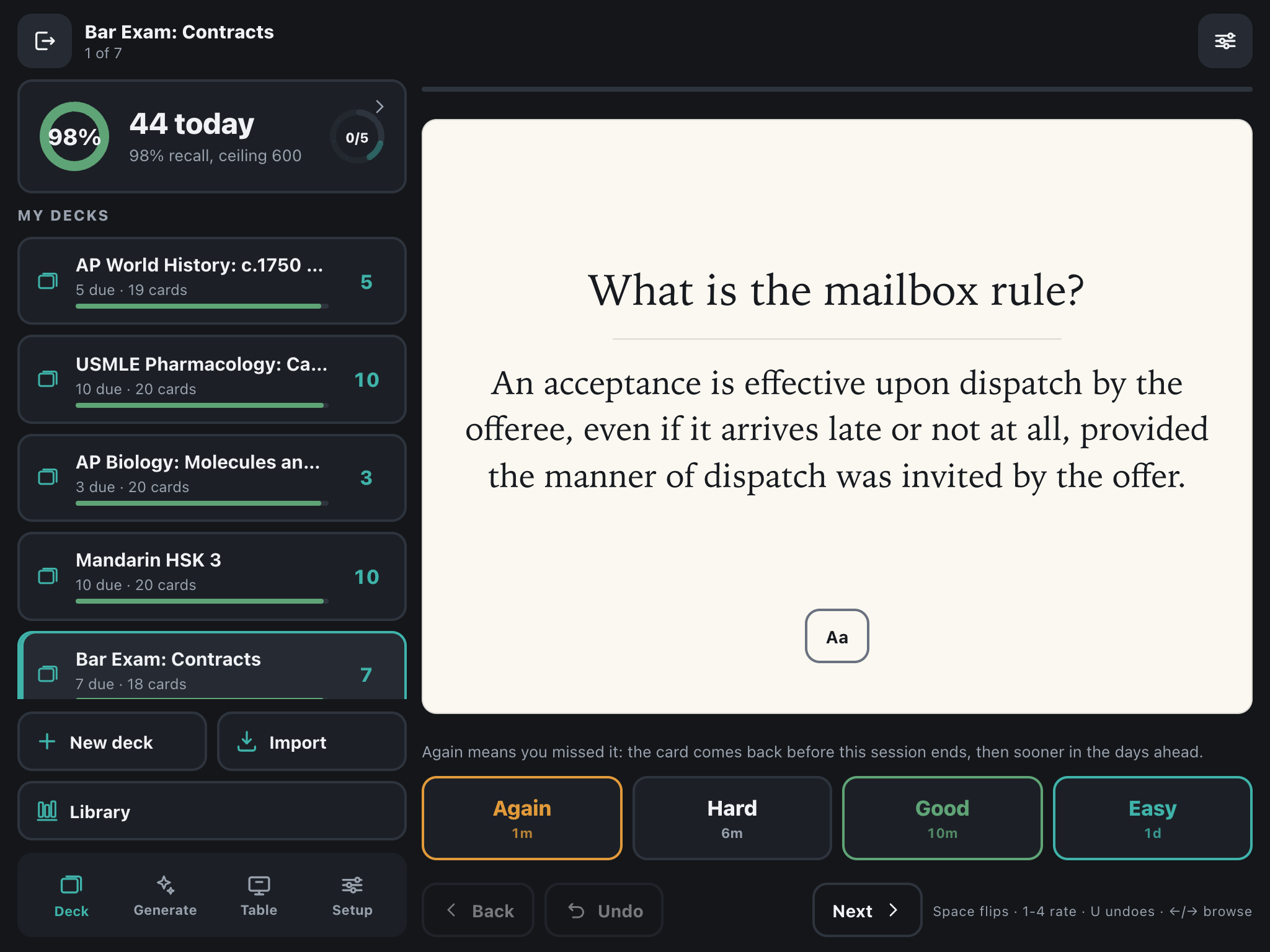1270x952 pixels.
Task: Click the keyboard shortcuts hint text
Action: [1092, 911]
